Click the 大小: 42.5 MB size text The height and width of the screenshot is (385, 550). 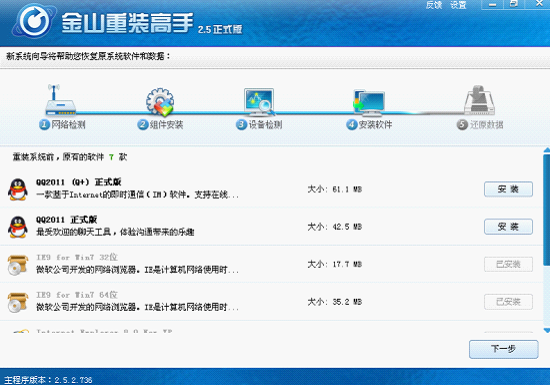point(335,227)
